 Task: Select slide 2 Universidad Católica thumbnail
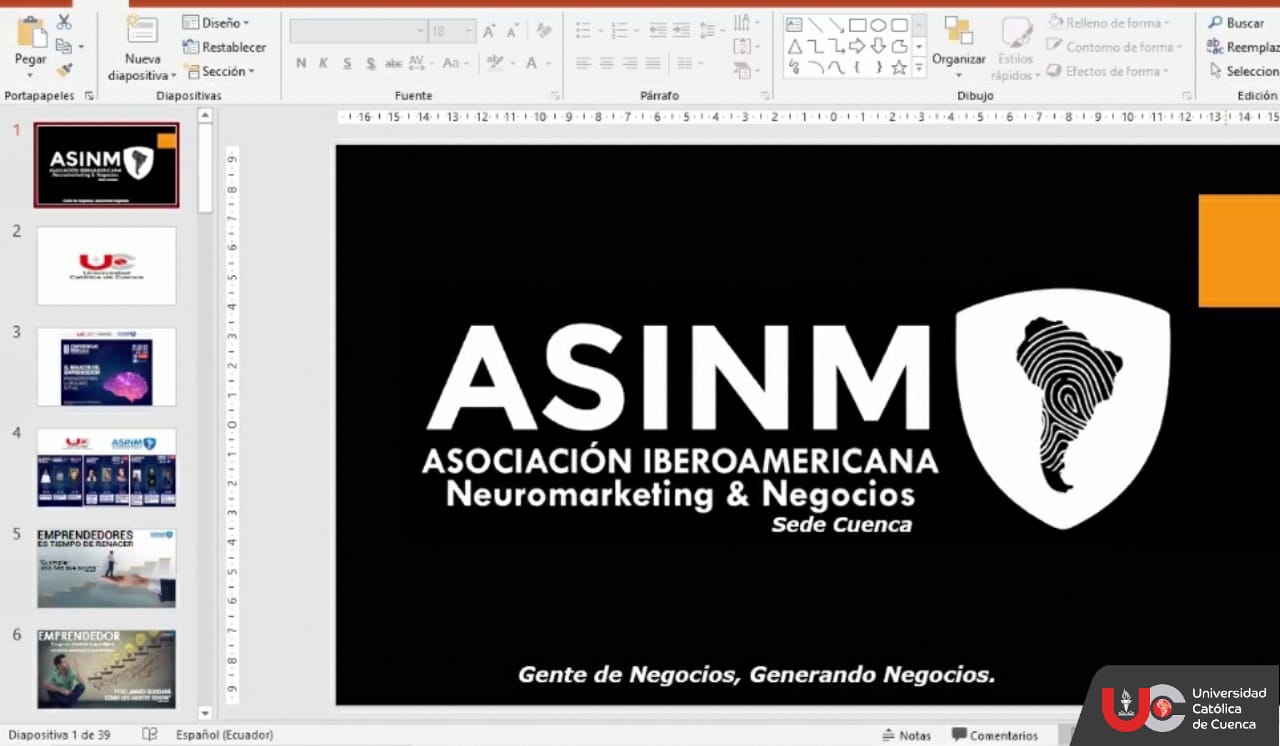tap(106, 265)
